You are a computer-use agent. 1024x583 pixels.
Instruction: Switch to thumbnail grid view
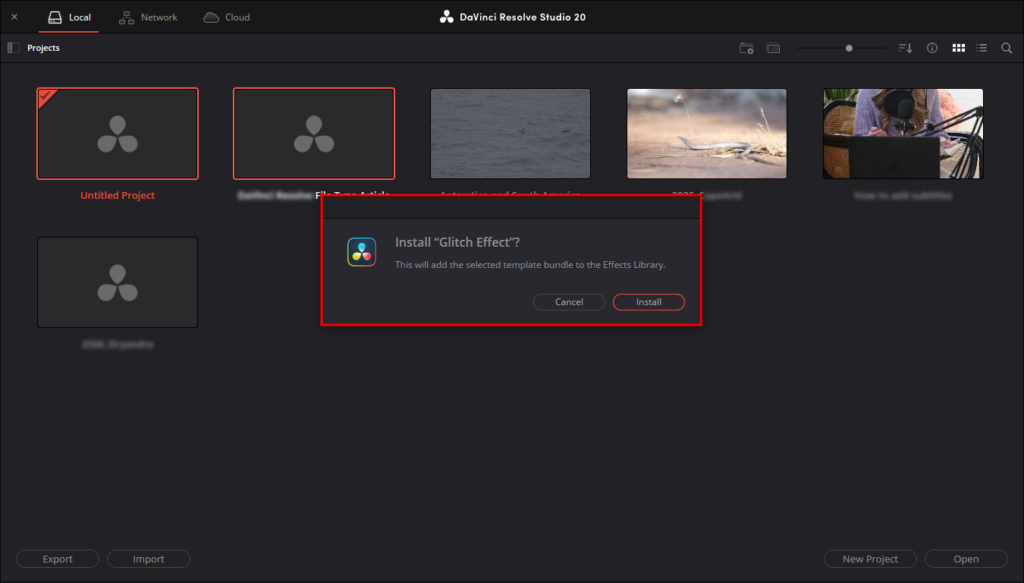point(958,48)
